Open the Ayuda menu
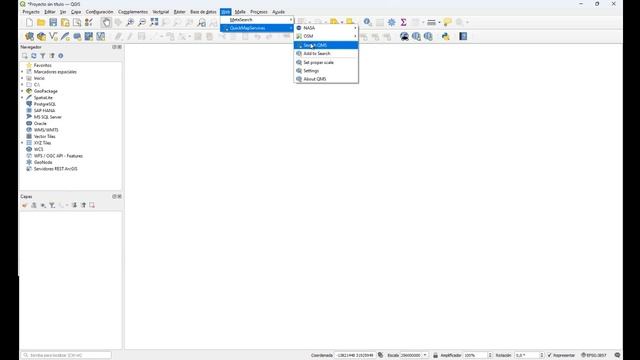The width and height of the screenshot is (640, 360). coord(278,12)
